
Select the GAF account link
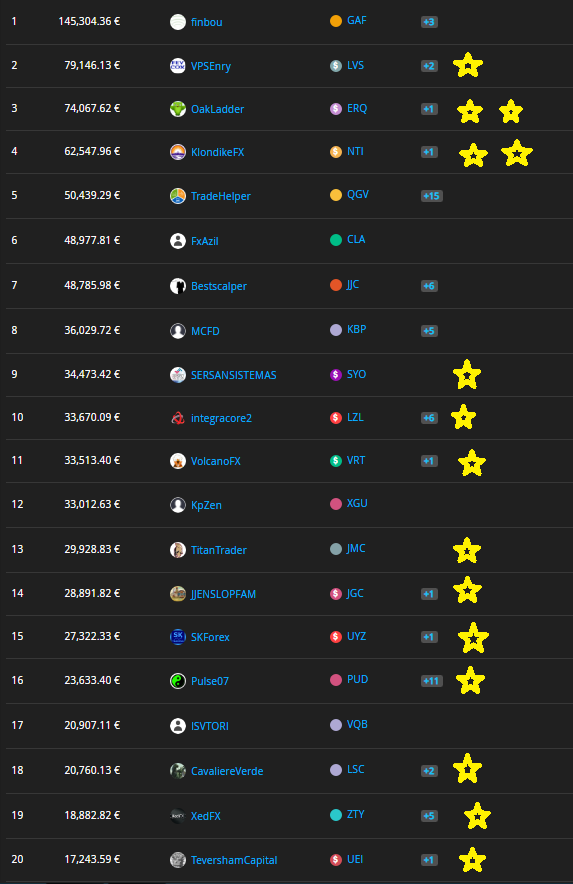[356, 21]
